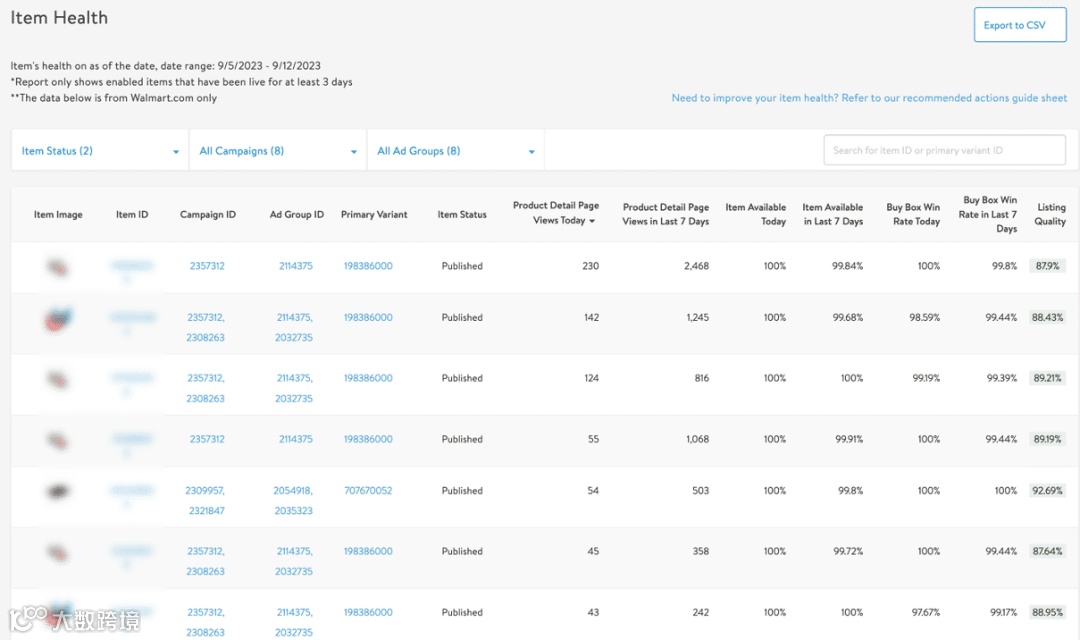Click the Export to CSV button
The image size is (1080, 640).
pos(1019,25)
